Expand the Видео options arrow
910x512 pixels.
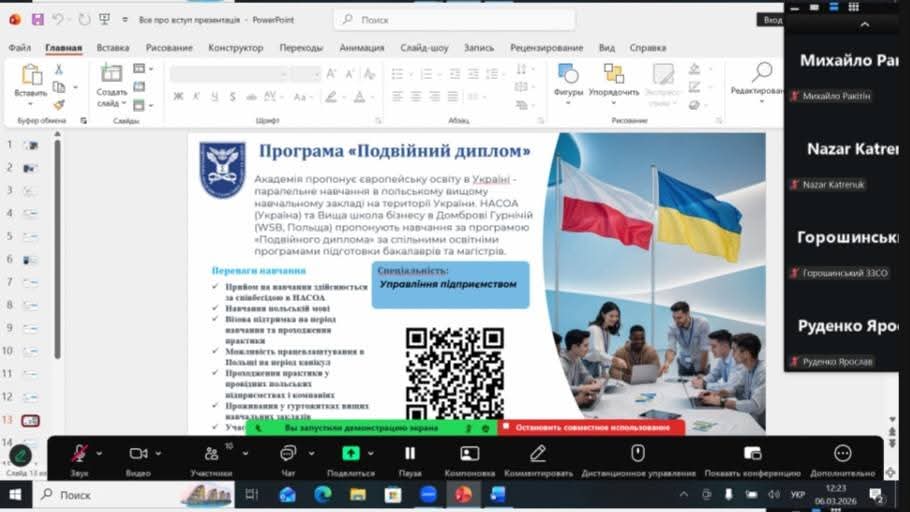tap(161, 453)
